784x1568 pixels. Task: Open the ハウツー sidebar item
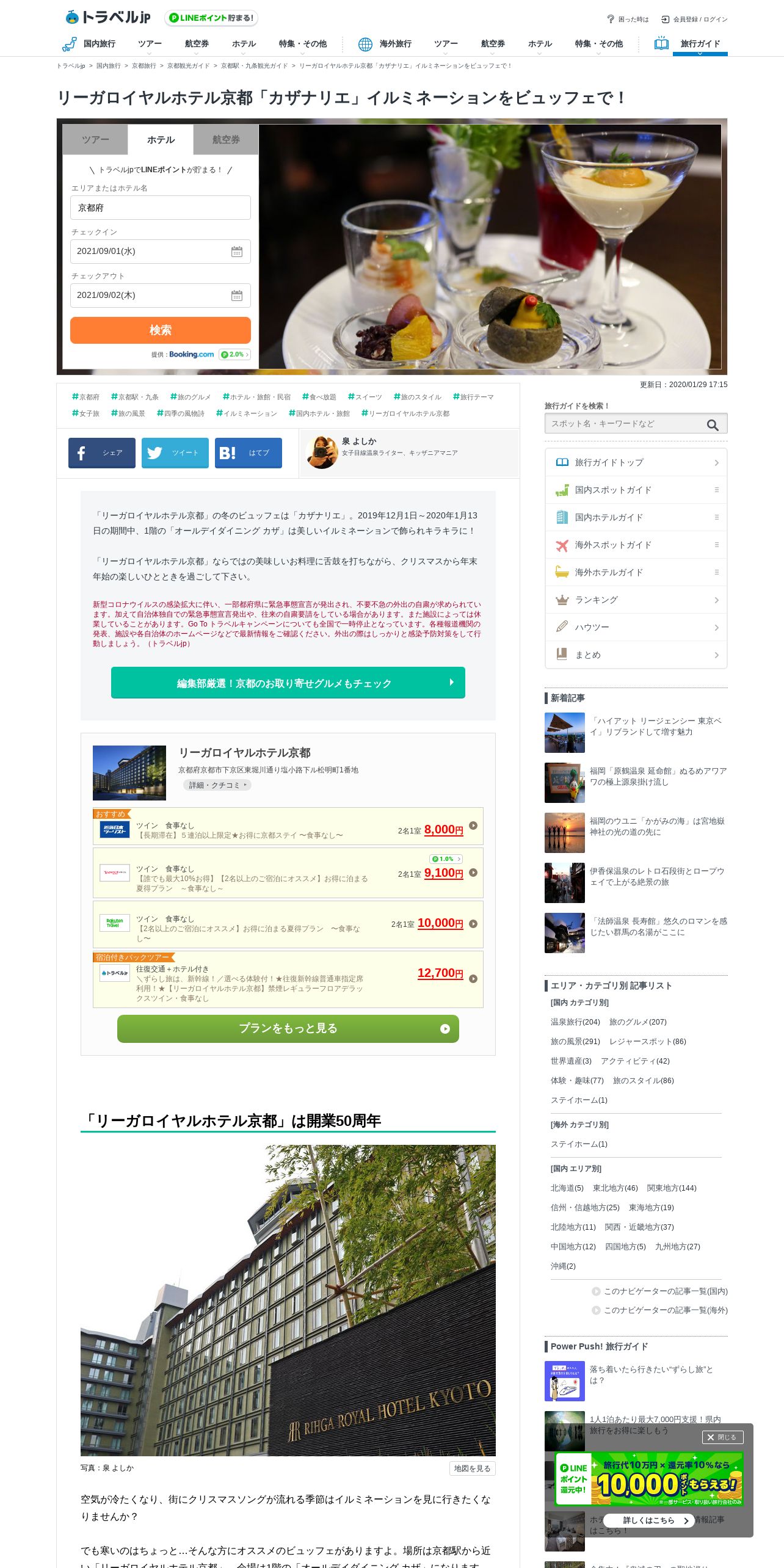pyautogui.click(x=636, y=627)
